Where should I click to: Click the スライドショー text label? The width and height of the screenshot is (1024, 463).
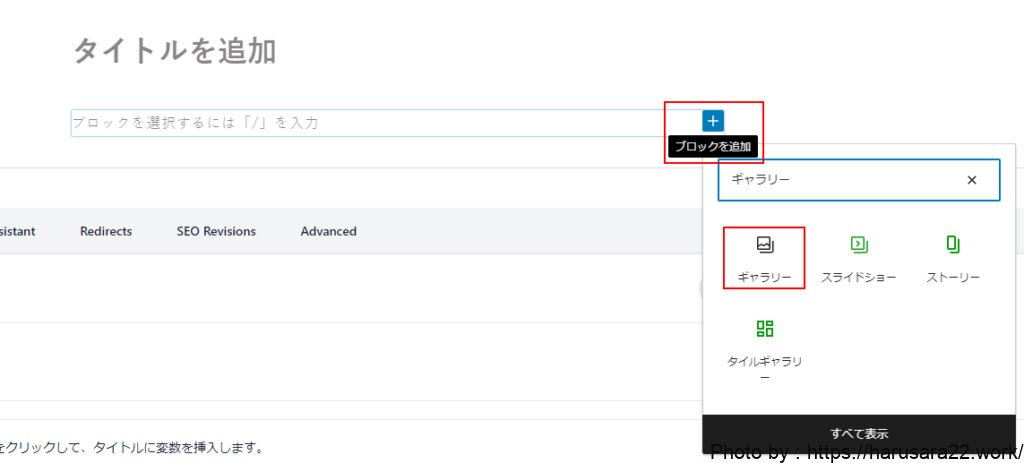[858, 277]
